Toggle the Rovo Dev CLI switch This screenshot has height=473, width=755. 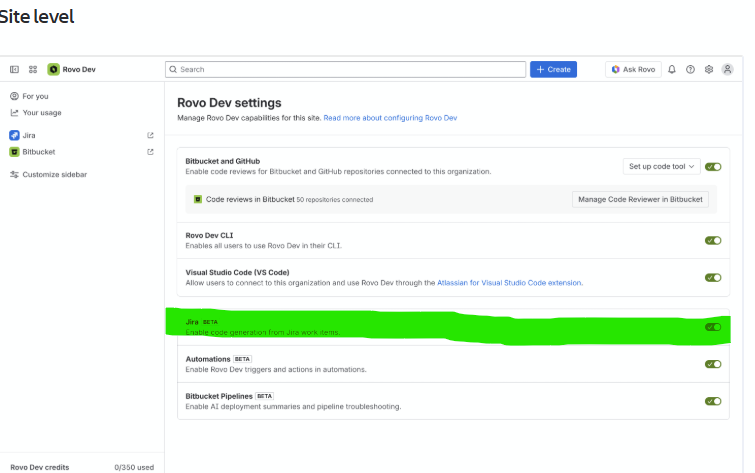713,240
